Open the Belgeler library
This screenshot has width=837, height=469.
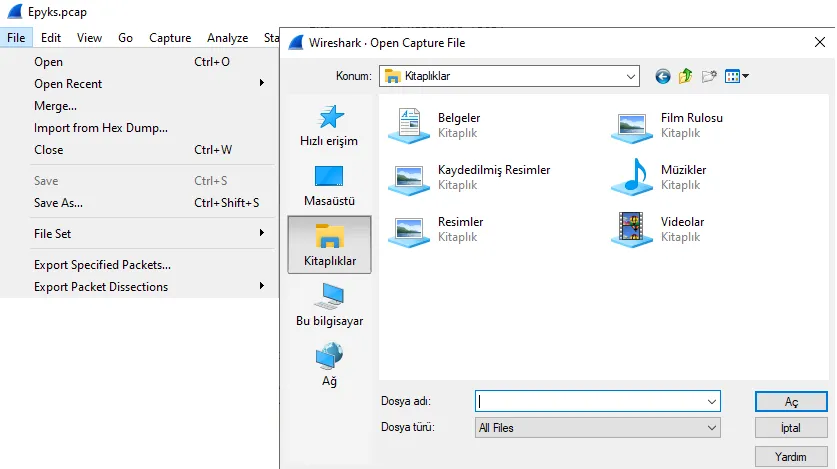point(434,125)
